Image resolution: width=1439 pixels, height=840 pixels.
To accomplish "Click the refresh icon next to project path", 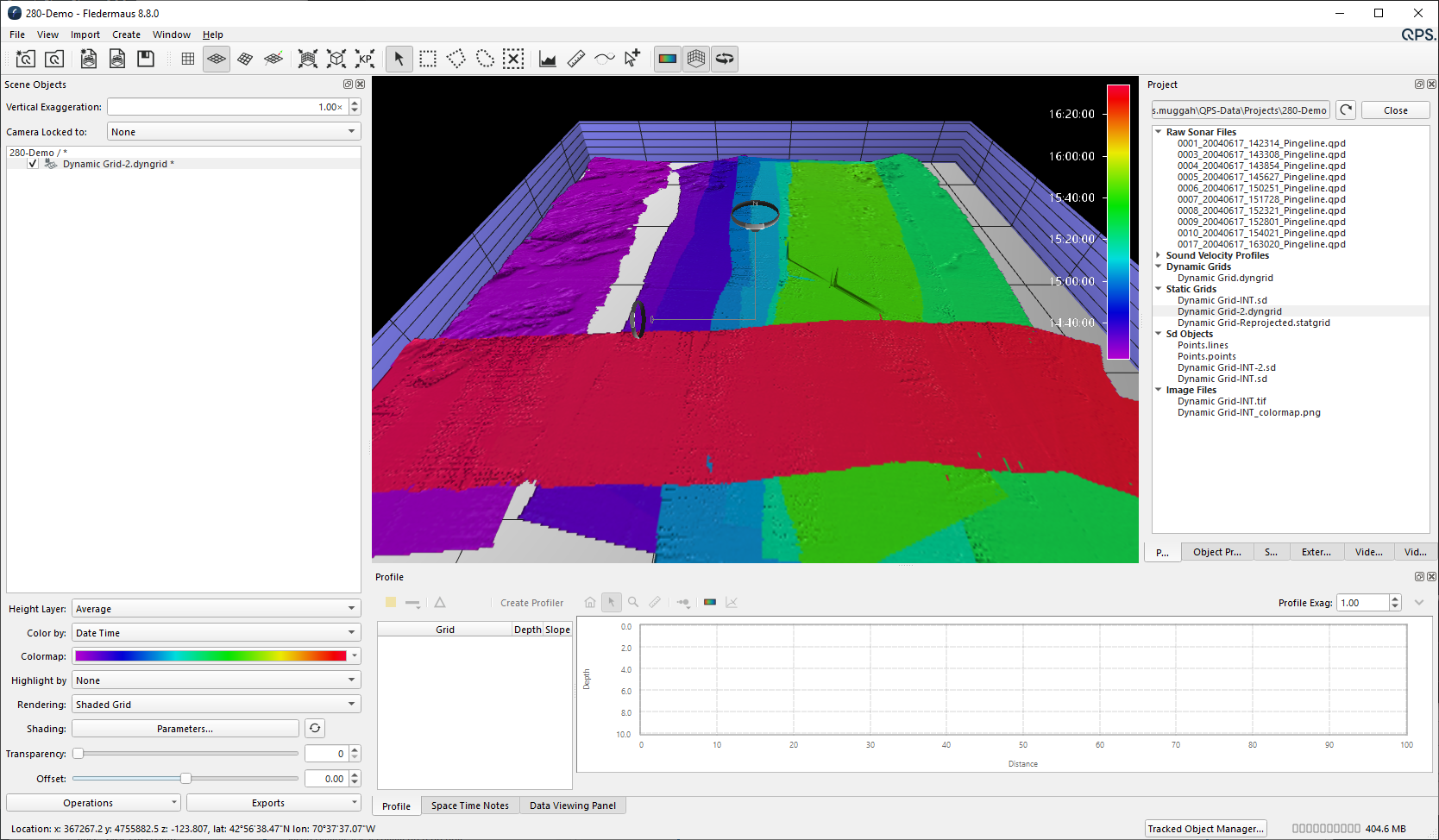I will [1346, 110].
